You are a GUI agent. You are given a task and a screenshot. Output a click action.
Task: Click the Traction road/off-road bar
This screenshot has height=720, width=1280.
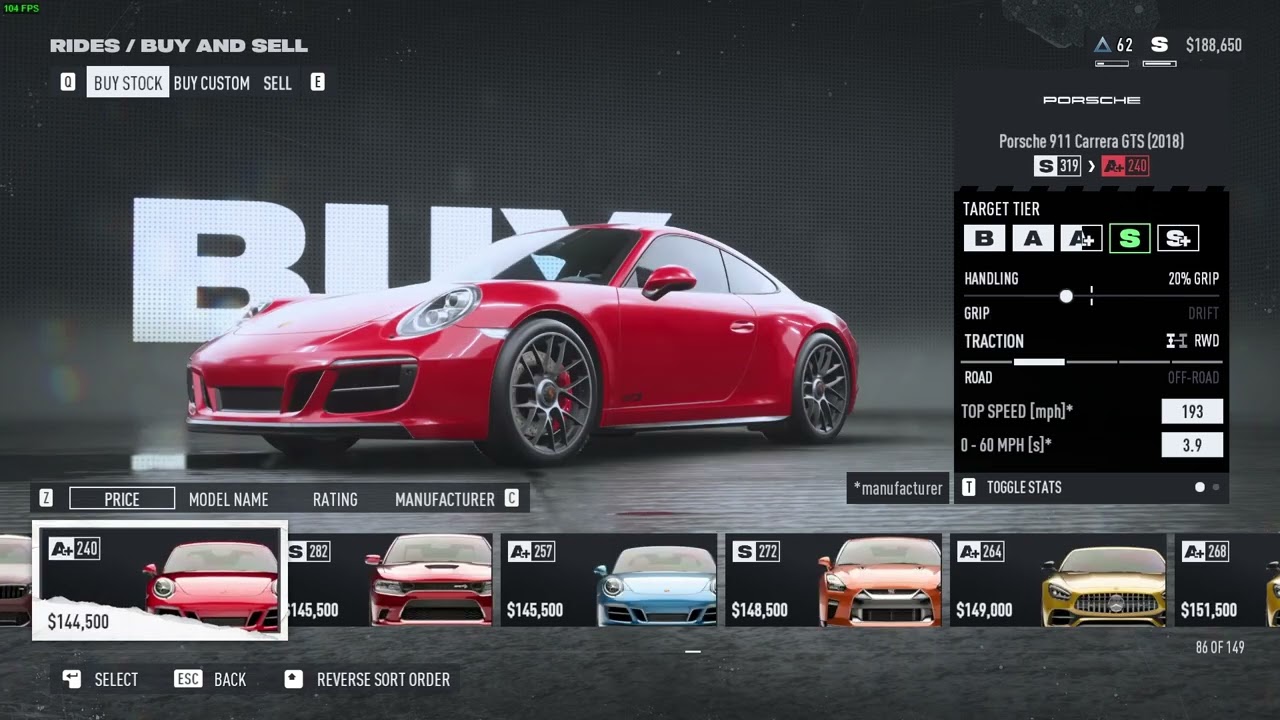point(1091,361)
